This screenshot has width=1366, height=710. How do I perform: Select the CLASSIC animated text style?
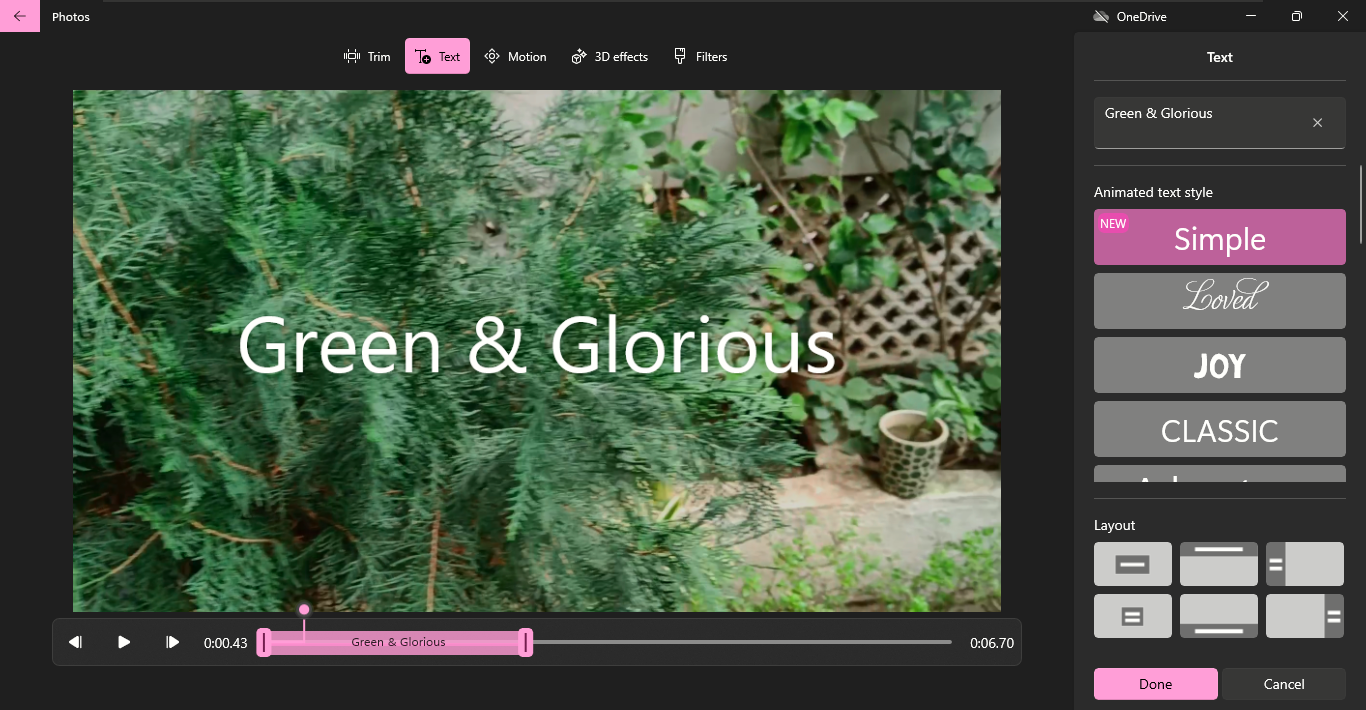click(x=1219, y=429)
